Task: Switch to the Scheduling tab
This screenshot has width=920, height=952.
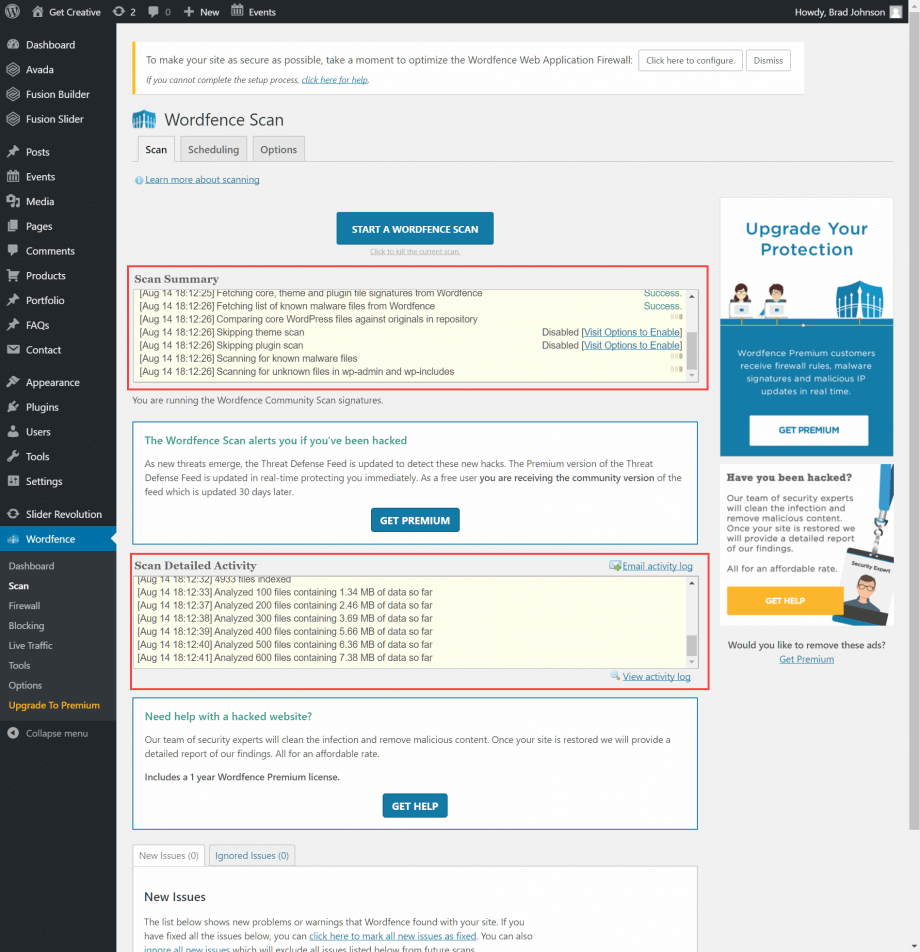Action: tap(213, 149)
